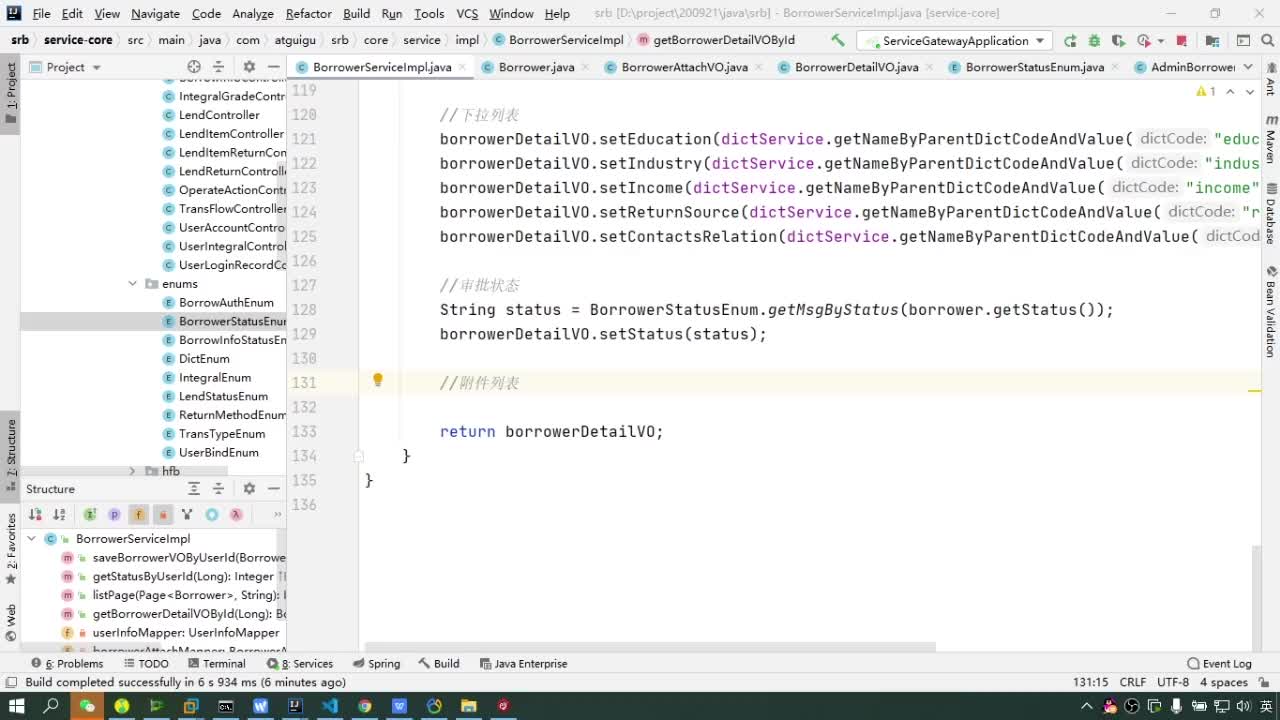Toggle Show Properties purple p filter
The width and height of the screenshot is (1280, 720).
(x=114, y=515)
